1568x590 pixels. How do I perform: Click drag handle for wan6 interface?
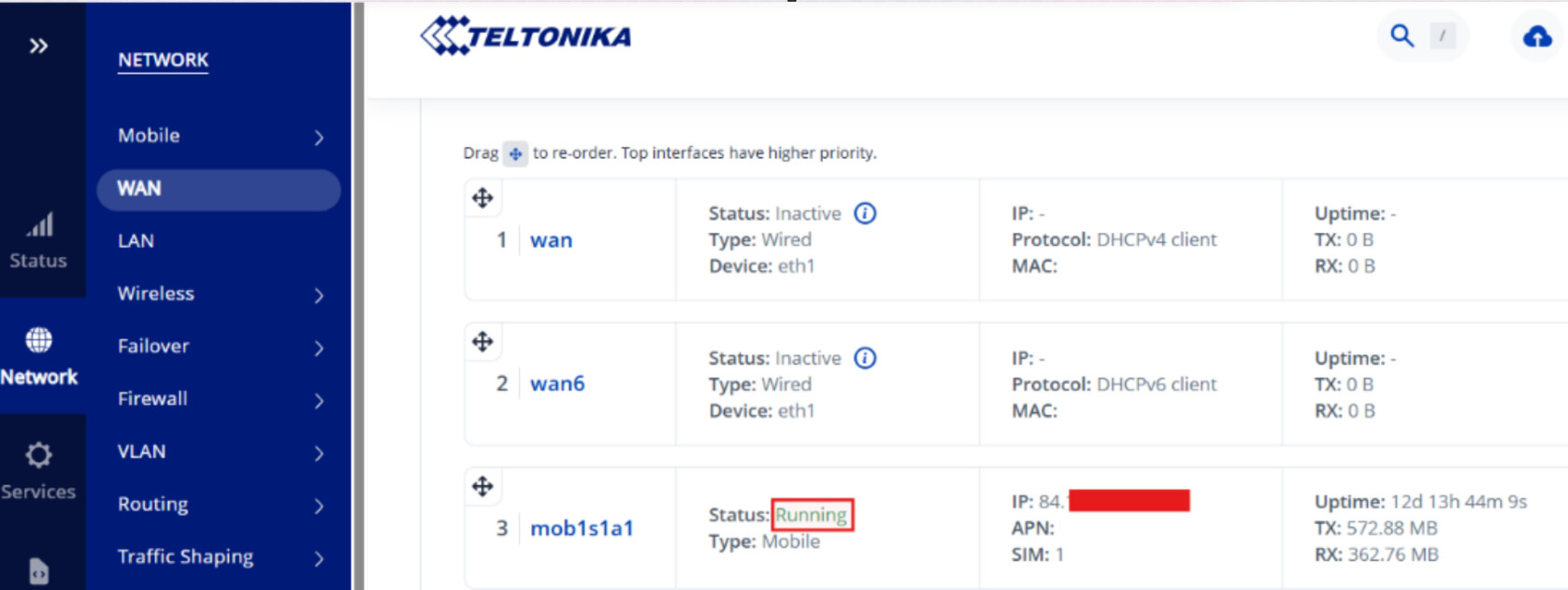point(482,342)
